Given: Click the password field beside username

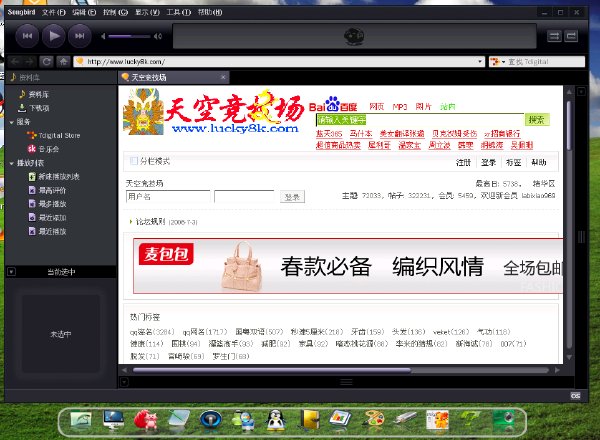Looking at the screenshot, I should [244, 197].
